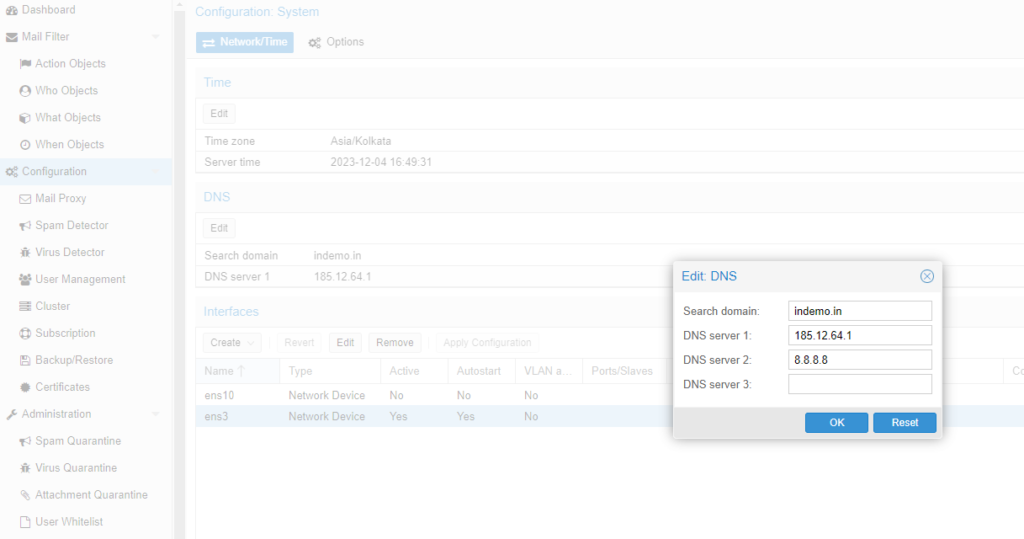Click Remove button in Interfaces toolbar
Image resolution: width=1024 pixels, height=539 pixels.
[x=394, y=342]
